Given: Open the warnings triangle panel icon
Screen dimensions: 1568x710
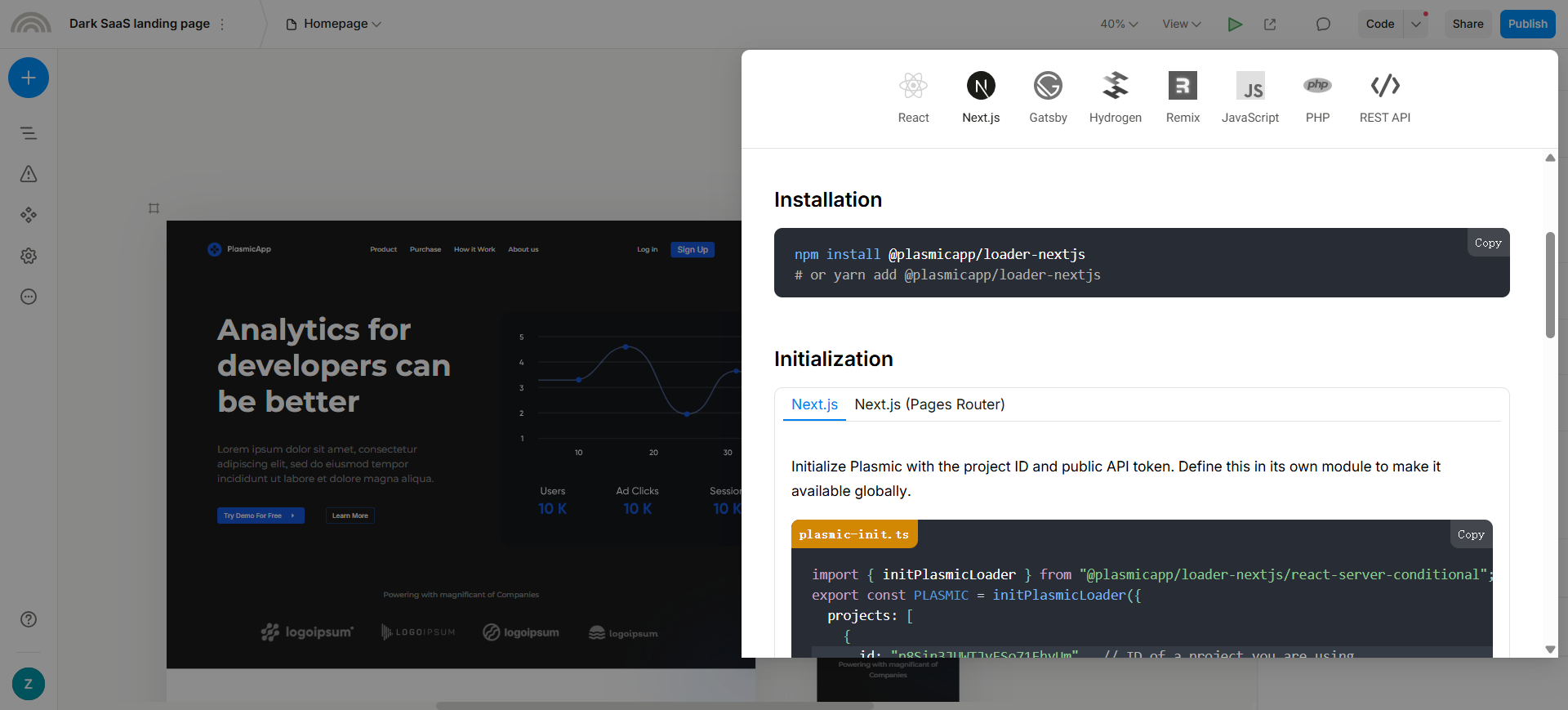Looking at the screenshot, I should 29,174.
